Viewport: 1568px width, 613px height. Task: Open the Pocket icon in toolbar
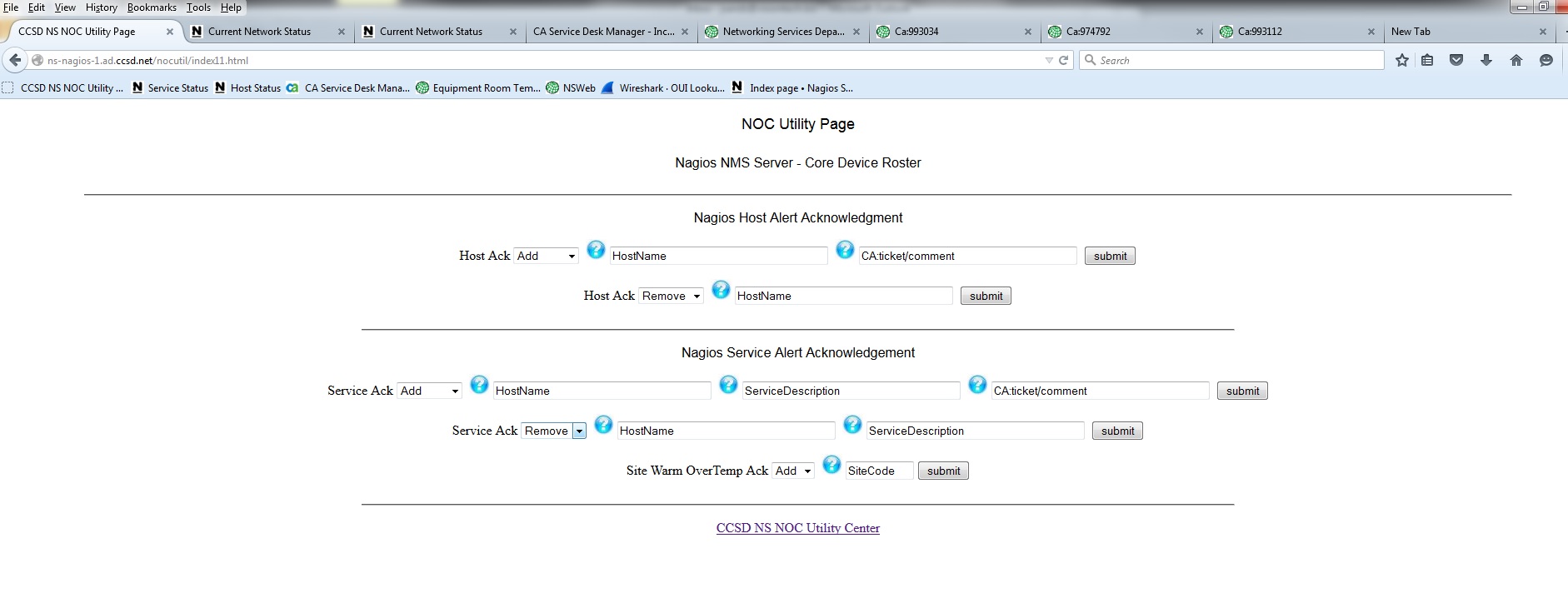[1456, 60]
